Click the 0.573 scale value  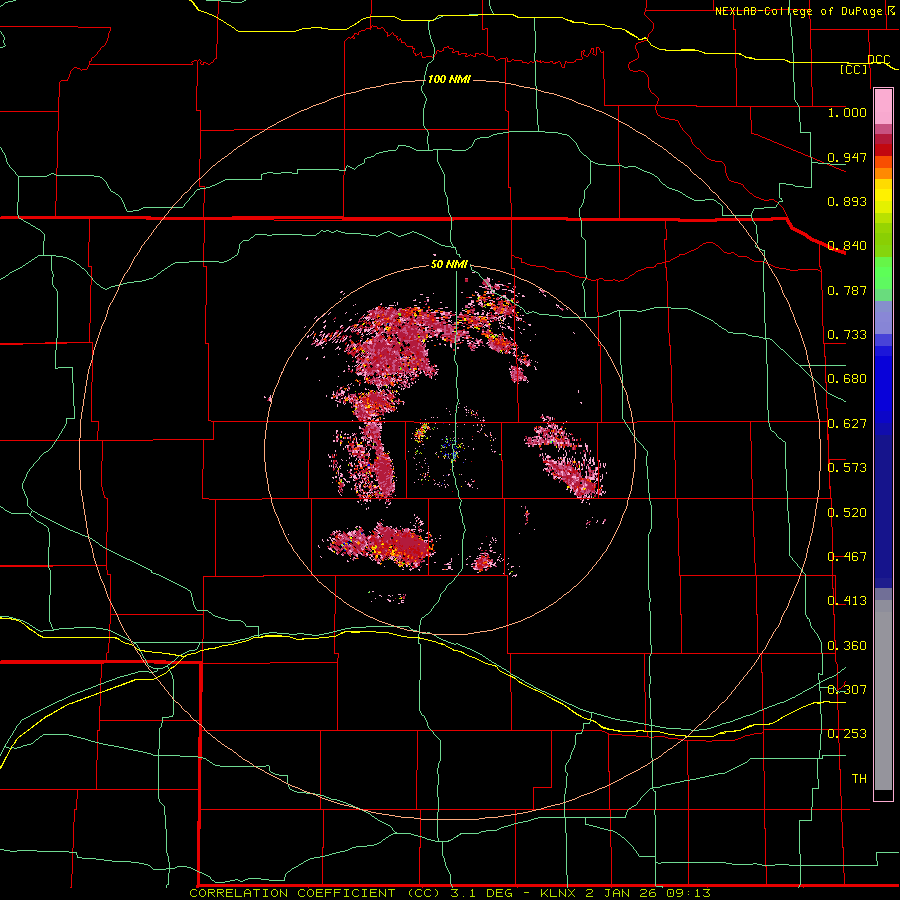click(x=847, y=468)
